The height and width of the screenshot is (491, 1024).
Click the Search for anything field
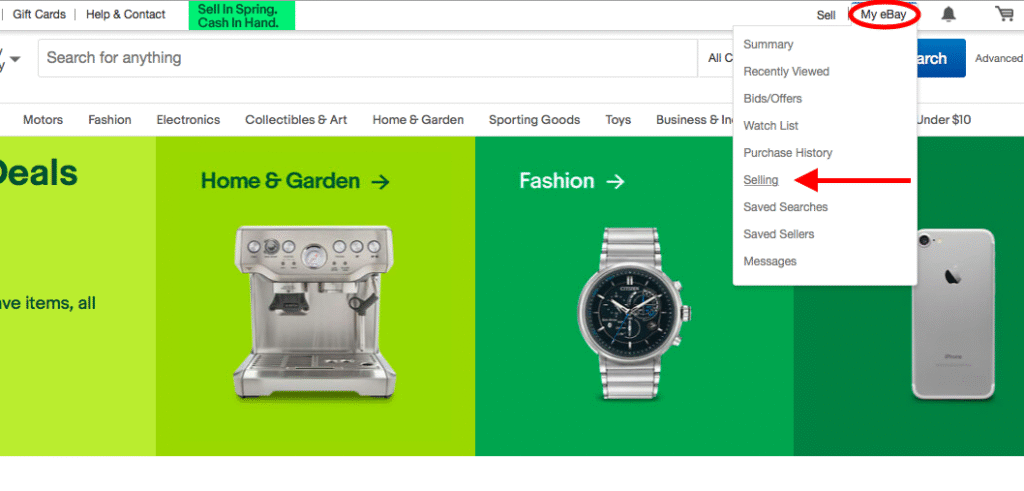(x=367, y=58)
